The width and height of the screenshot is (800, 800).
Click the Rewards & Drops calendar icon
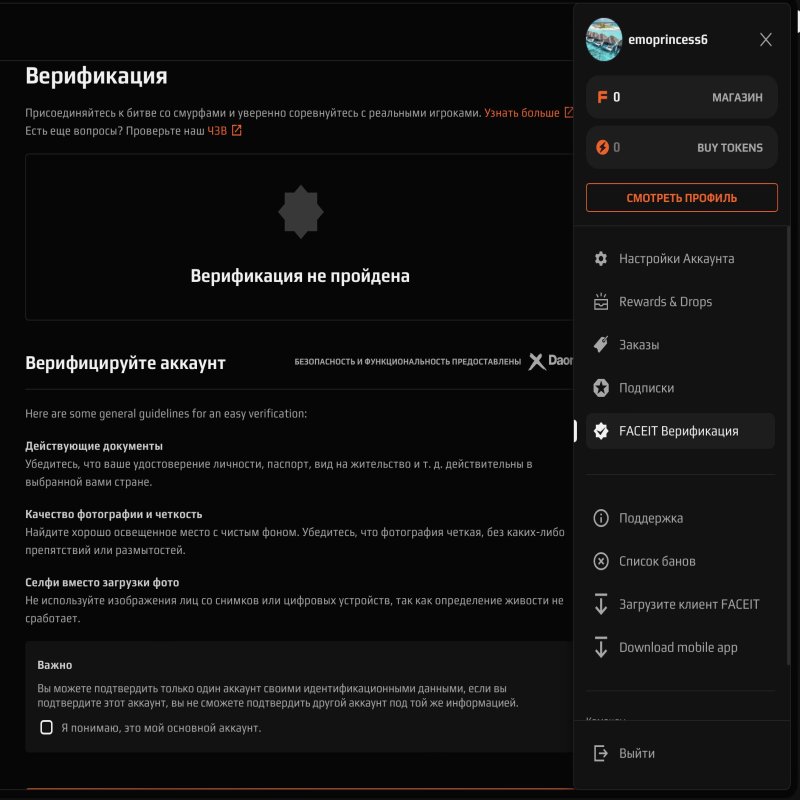tap(600, 301)
